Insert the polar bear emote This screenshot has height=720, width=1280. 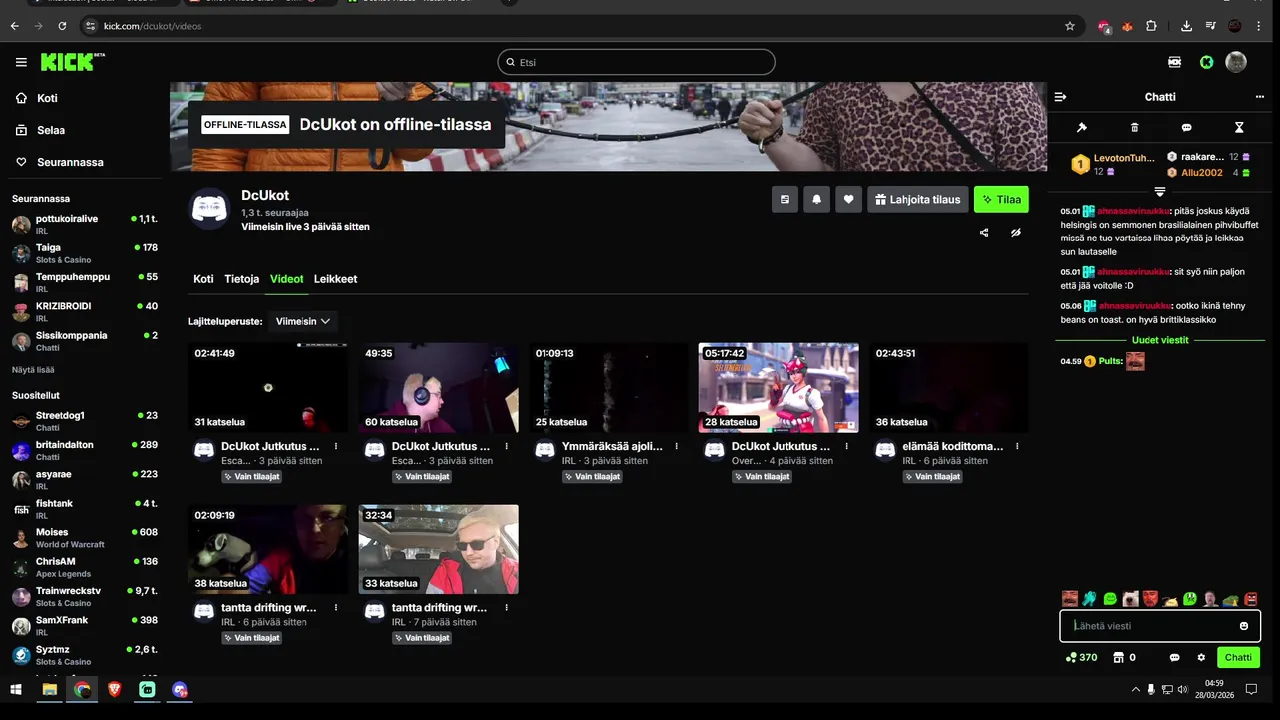1130,599
